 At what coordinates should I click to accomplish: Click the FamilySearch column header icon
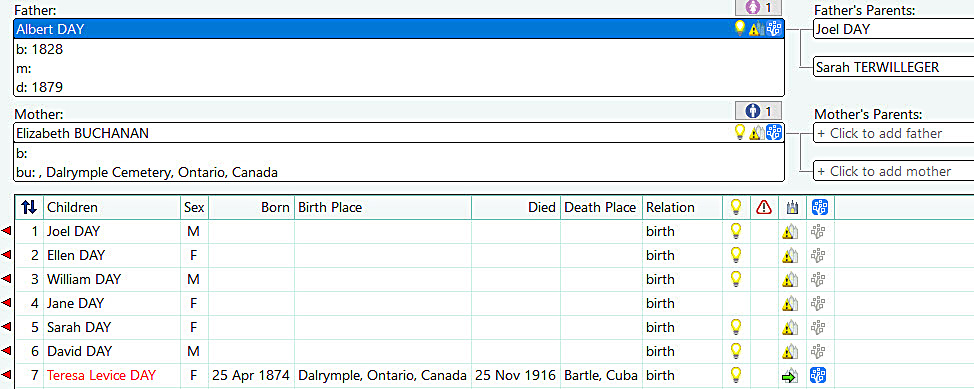pos(820,207)
